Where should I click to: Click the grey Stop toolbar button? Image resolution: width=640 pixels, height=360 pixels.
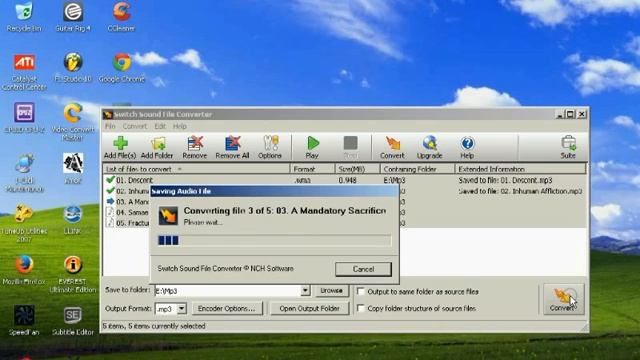click(351, 147)
